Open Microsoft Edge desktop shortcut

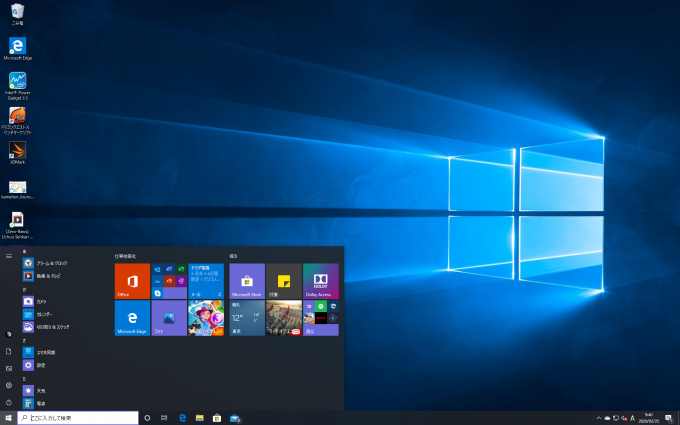click(17, 48)
